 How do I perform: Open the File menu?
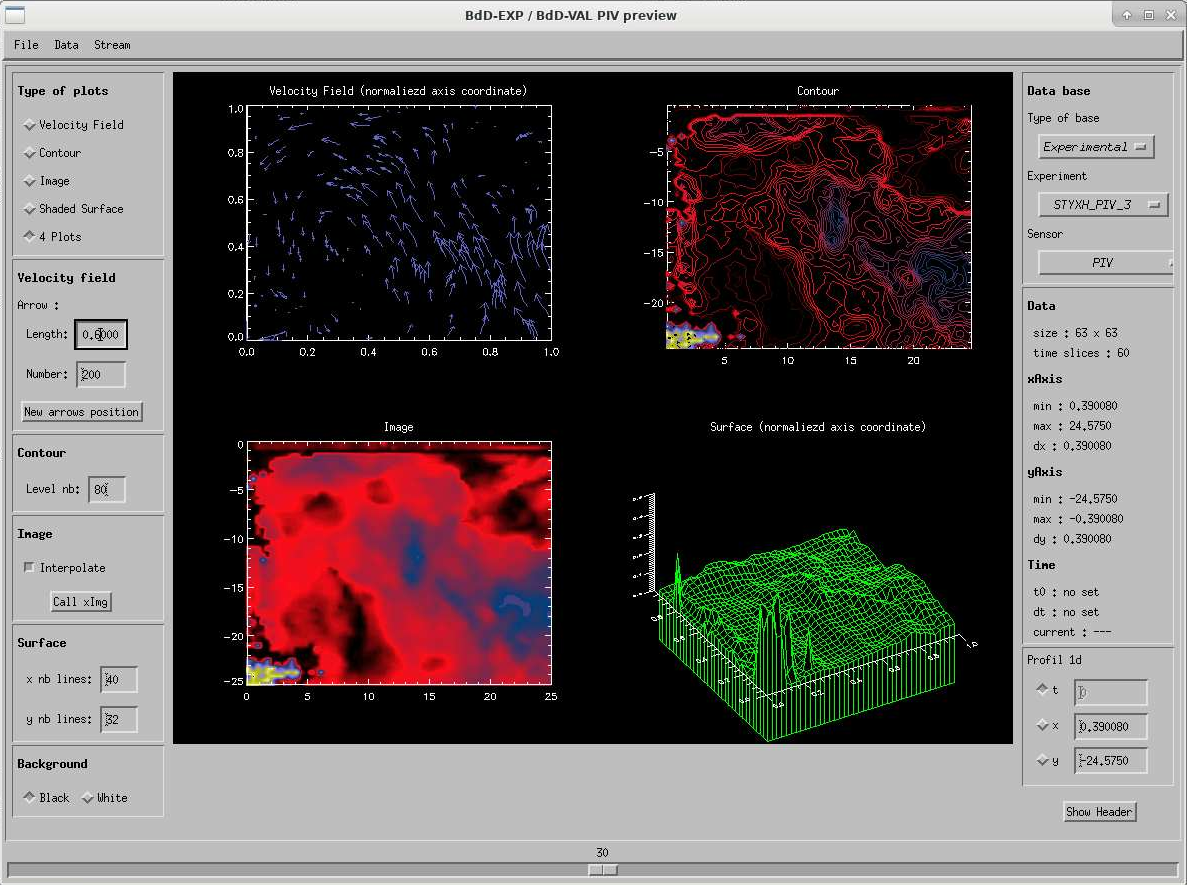click(26, 45)
